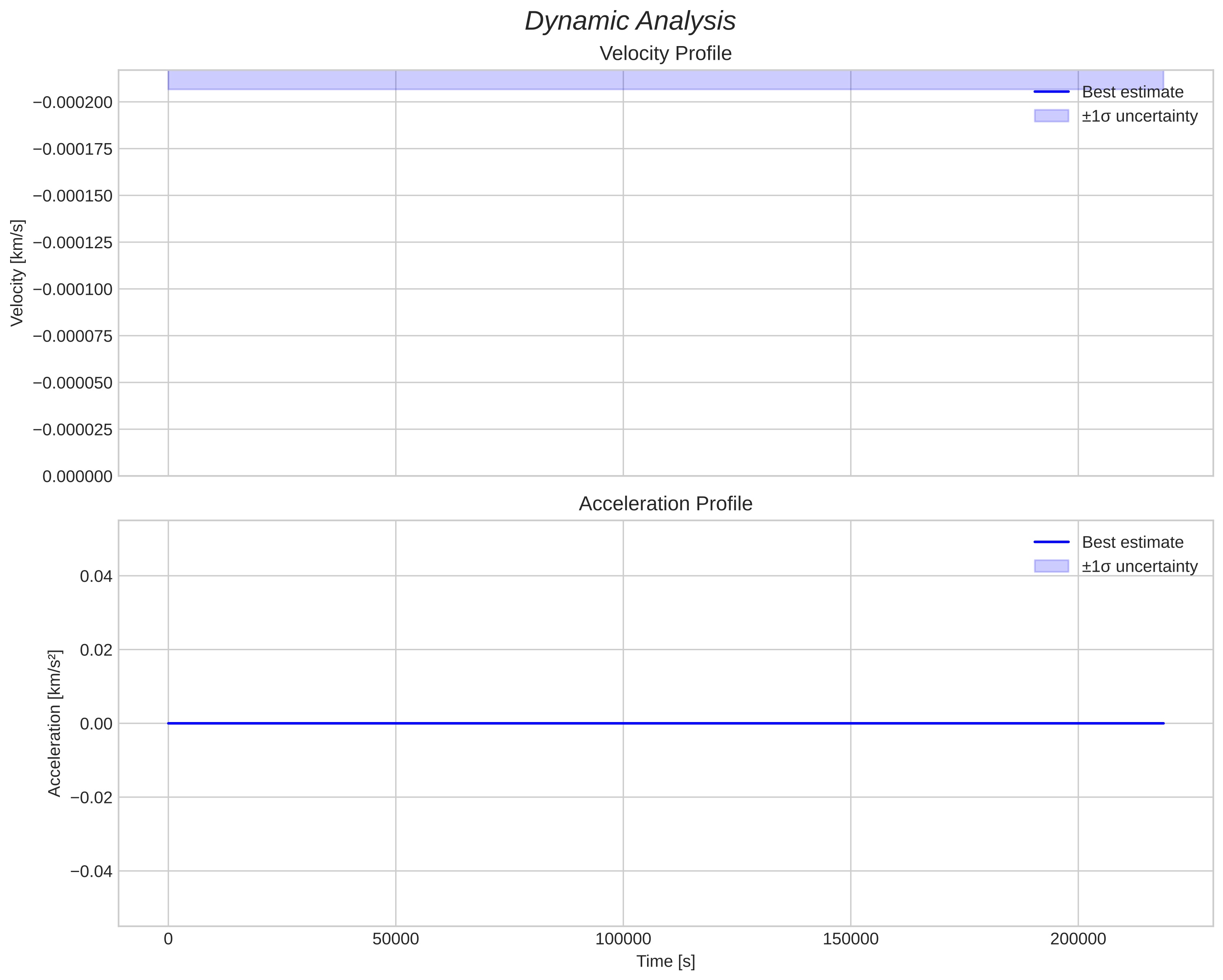The width and height of the screenshot is (1223, 980).
Task: Click the Best estimate label in velocity legend
Action: [1132, 92]
